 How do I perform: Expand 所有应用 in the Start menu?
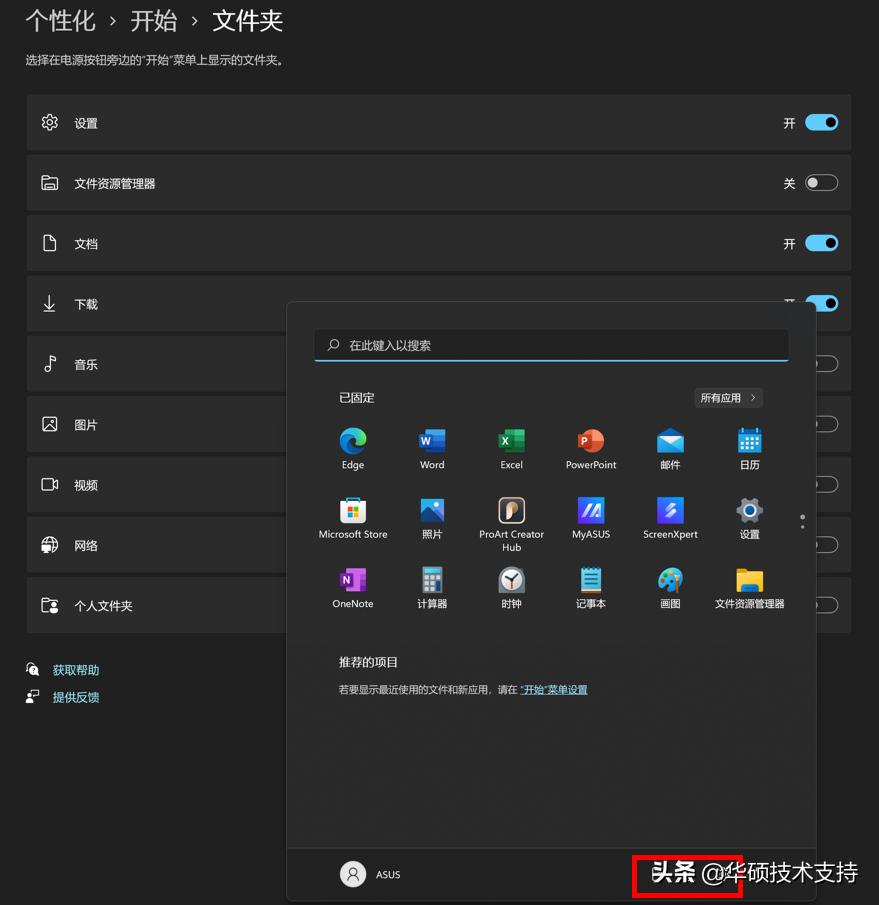click(x=728, y=397)
